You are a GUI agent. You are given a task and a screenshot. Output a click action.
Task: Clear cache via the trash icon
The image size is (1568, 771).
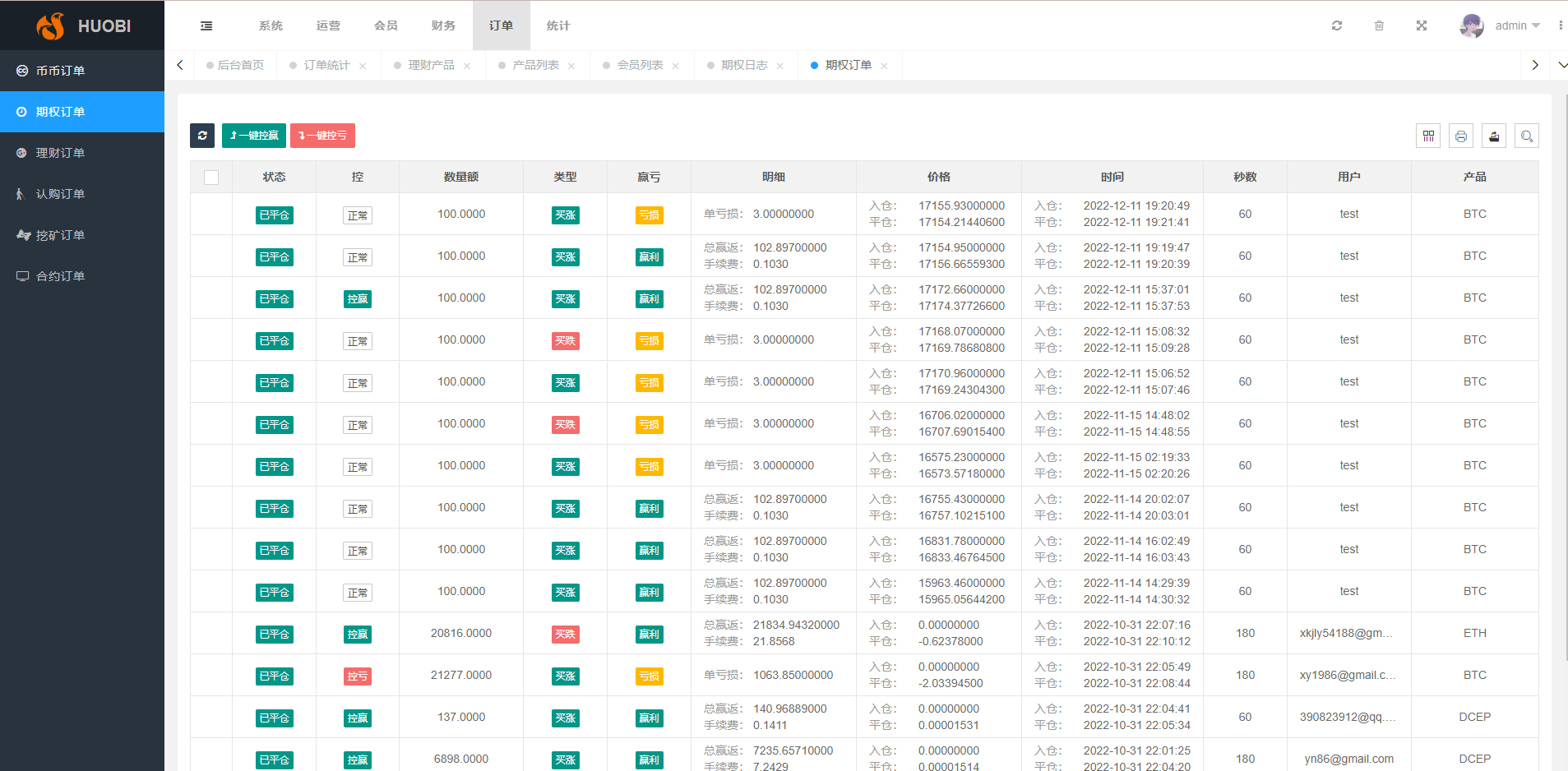pyautogui.click(x=1379, y=25)
